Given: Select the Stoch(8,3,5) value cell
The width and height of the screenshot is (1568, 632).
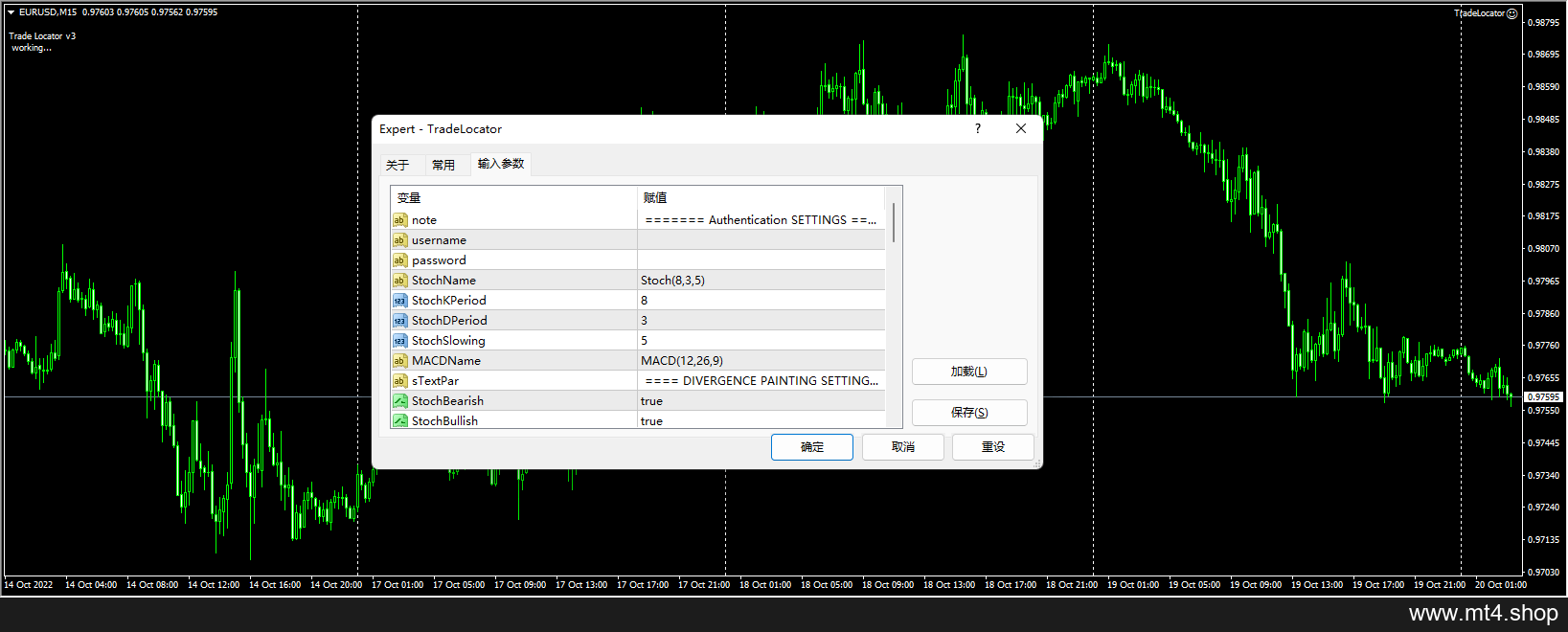Looking at the screenshot, I should tap(761, 281).
